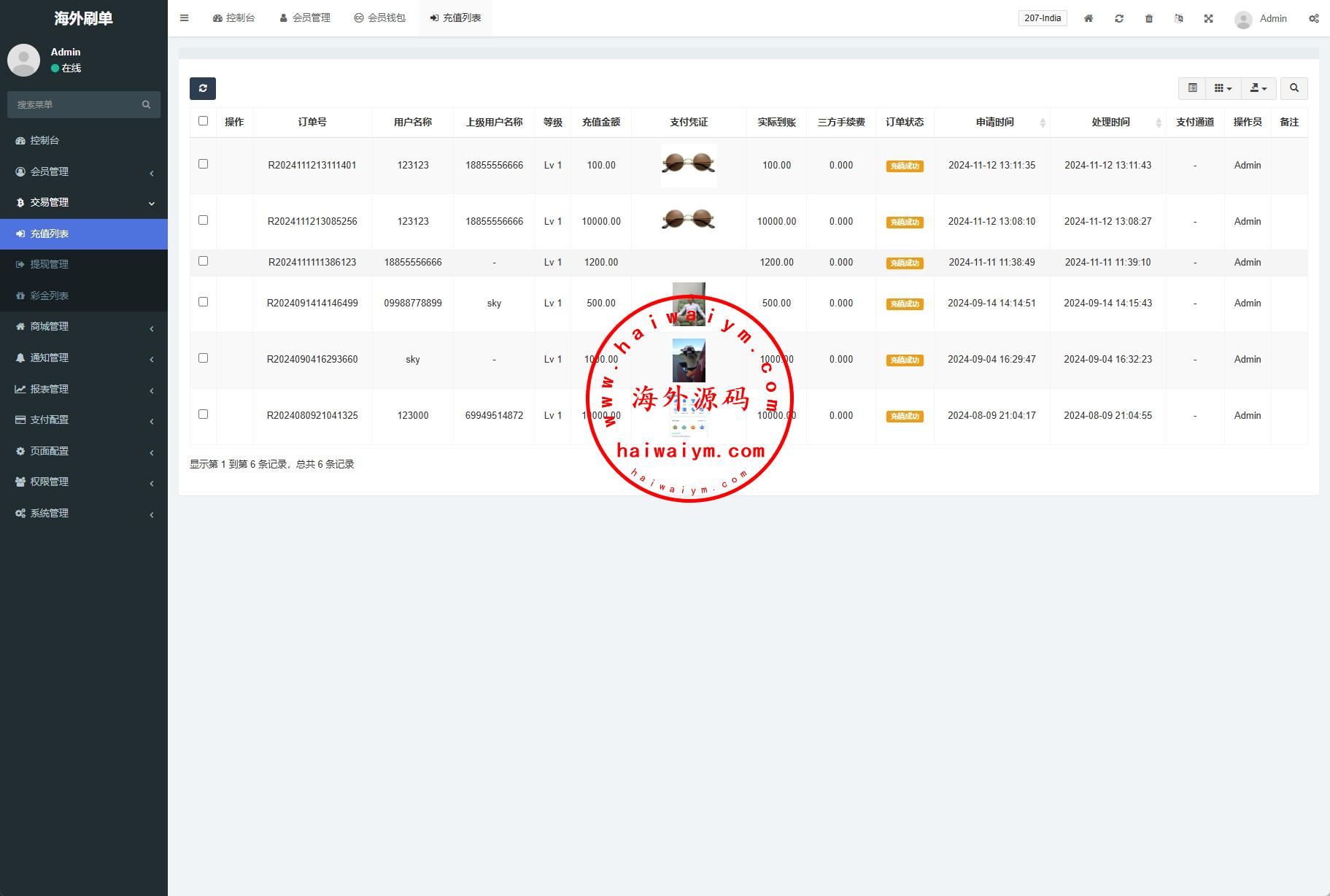The height and width of the screenshot is (896, 1330).
Task: Open the export data dropdown
Action: [1258, 88]
